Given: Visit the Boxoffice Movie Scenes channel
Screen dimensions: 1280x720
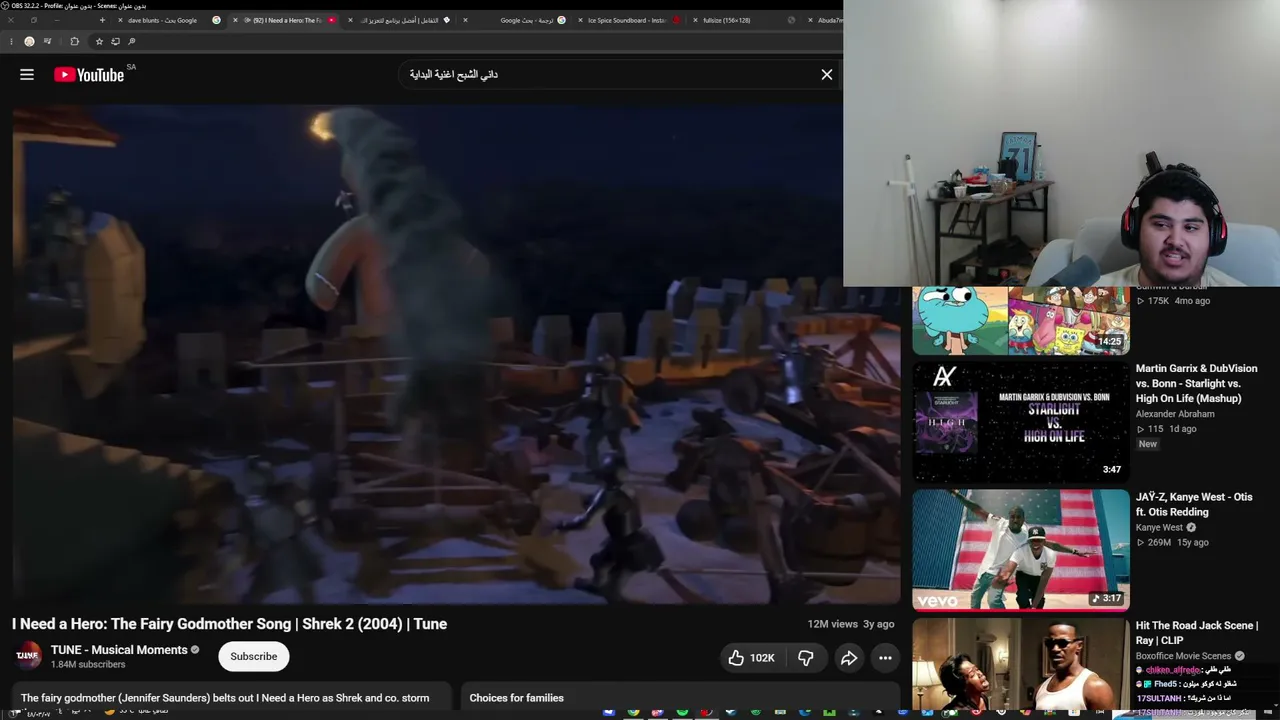Looking at the screenshot, I should point(1183,656).
